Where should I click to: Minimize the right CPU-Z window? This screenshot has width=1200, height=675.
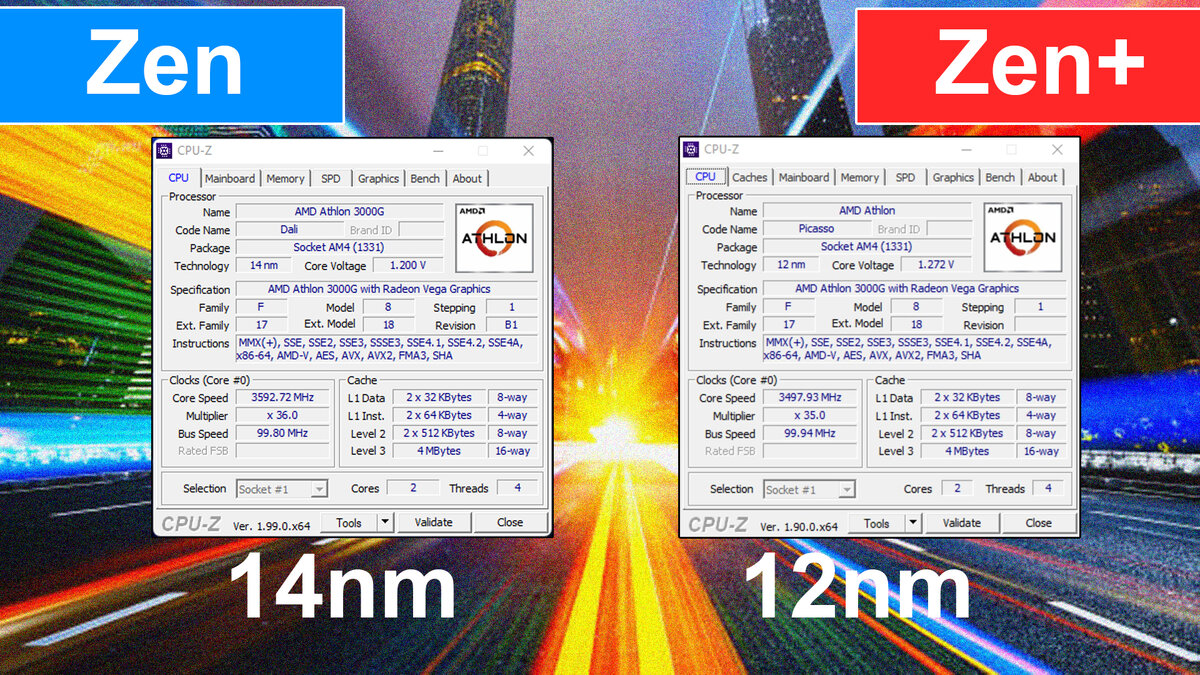click(x=965, y=150)
